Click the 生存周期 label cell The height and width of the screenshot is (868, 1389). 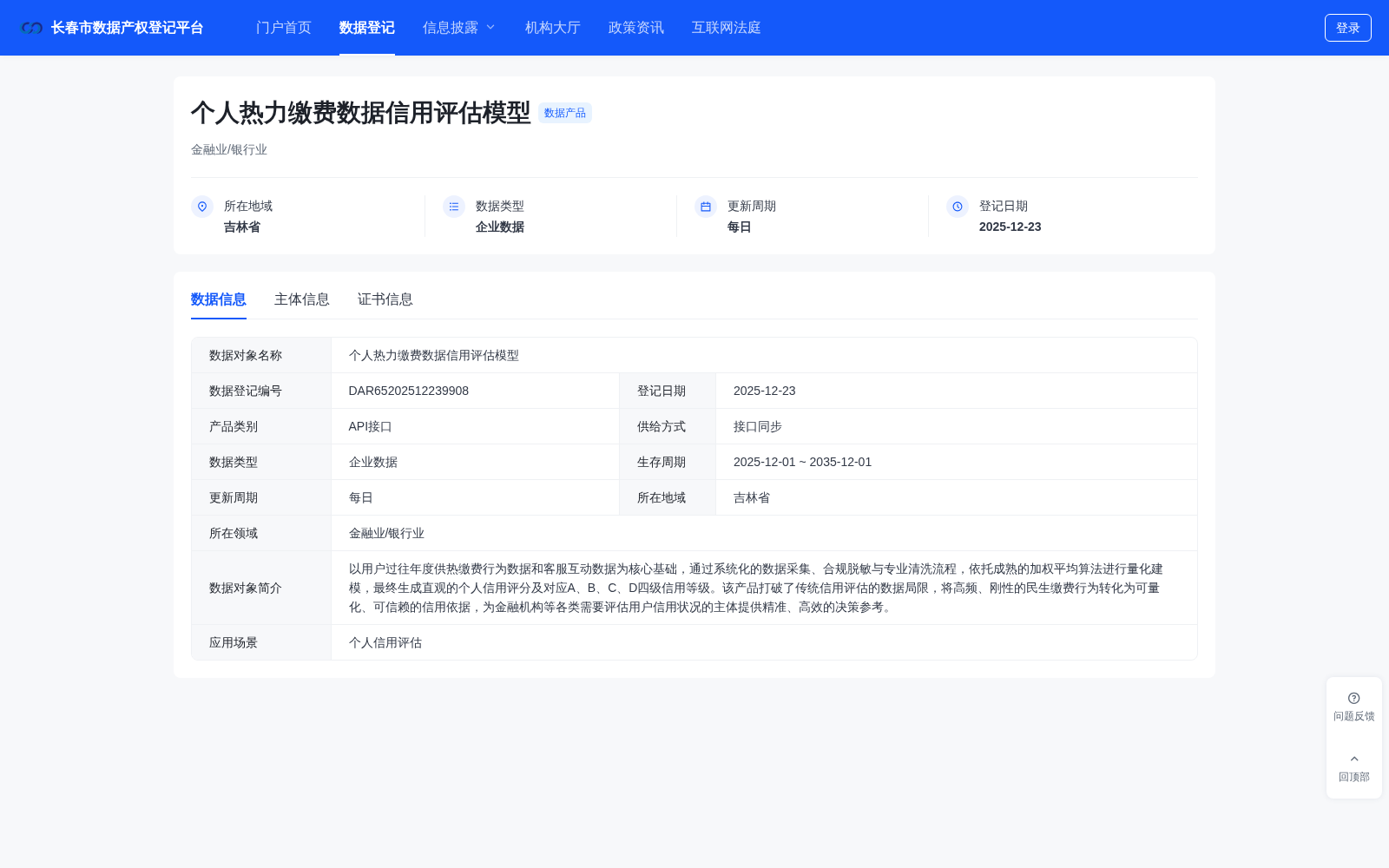[x=668, y=462]
